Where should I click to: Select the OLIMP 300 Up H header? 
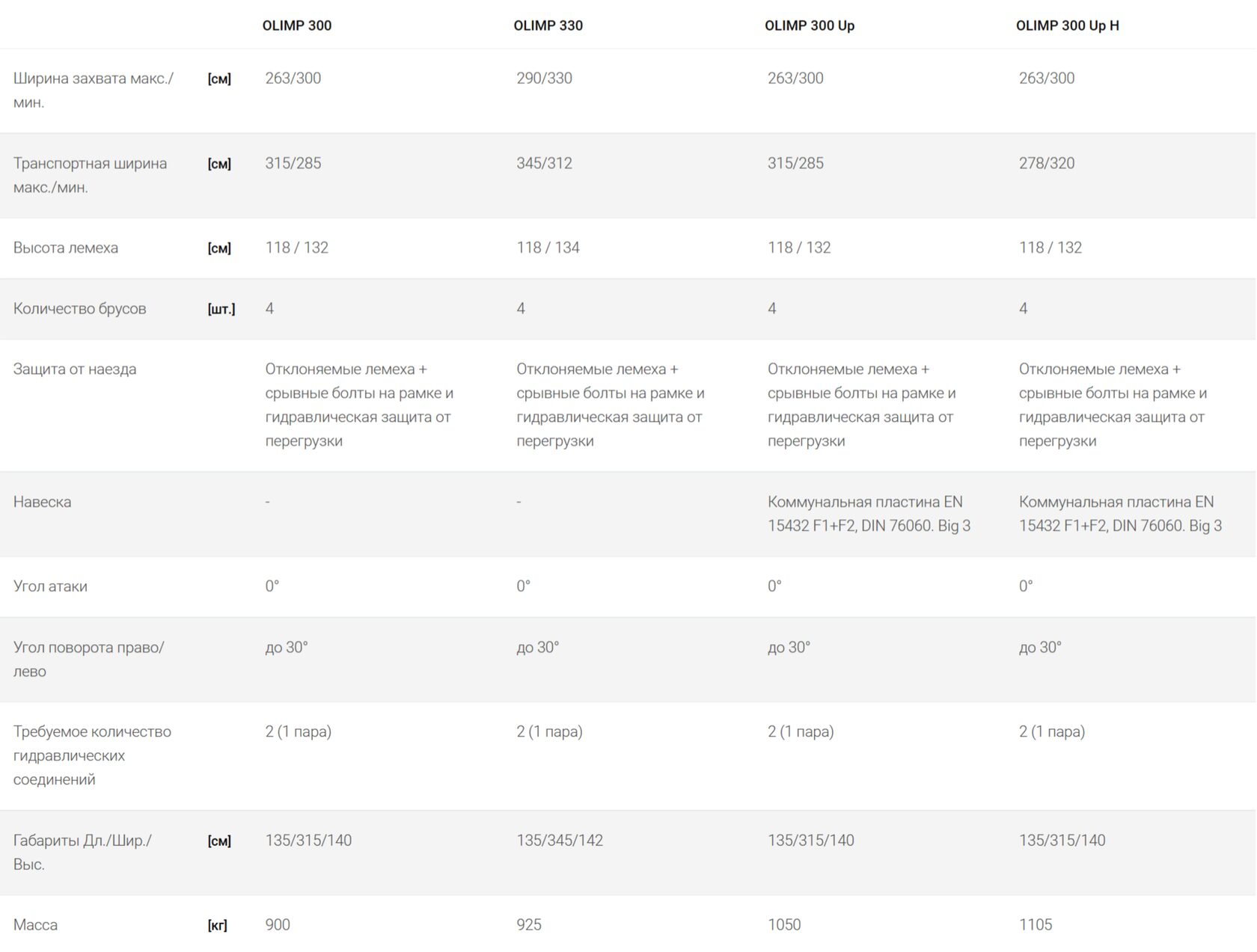click(x=1067, y=25)
